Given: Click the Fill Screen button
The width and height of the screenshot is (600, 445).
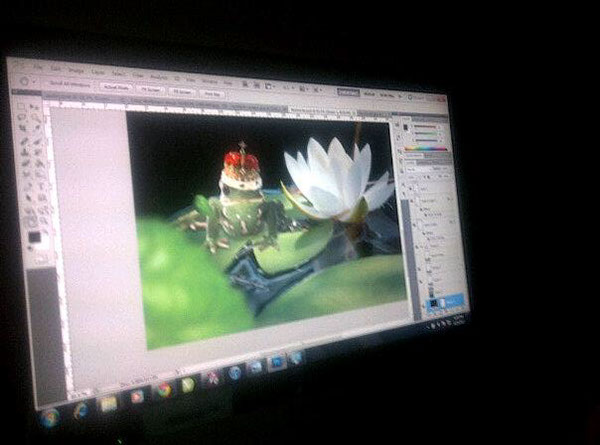Looking at the screenshot, I should 182,92.
